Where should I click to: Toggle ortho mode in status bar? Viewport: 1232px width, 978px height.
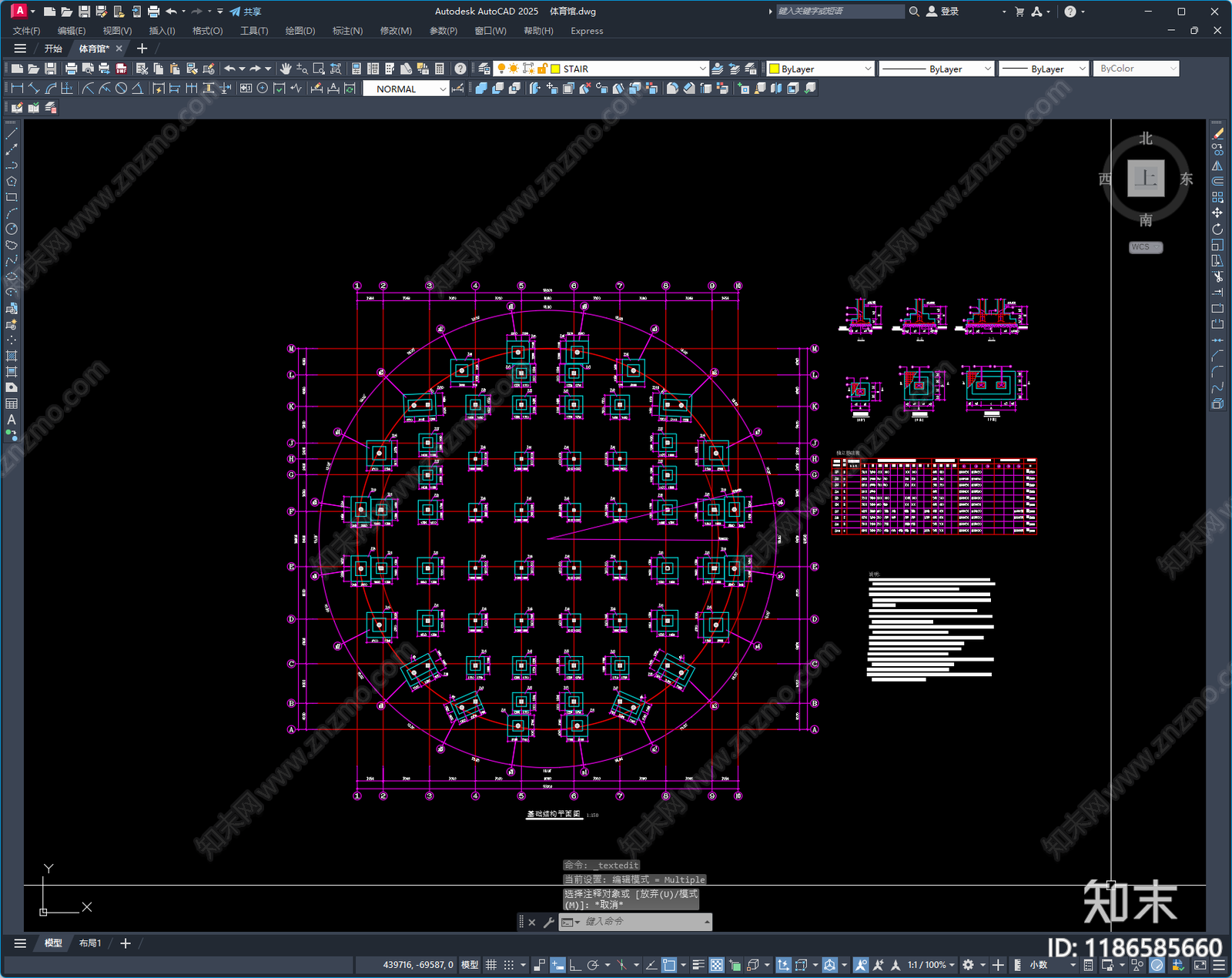coord(575,965)
